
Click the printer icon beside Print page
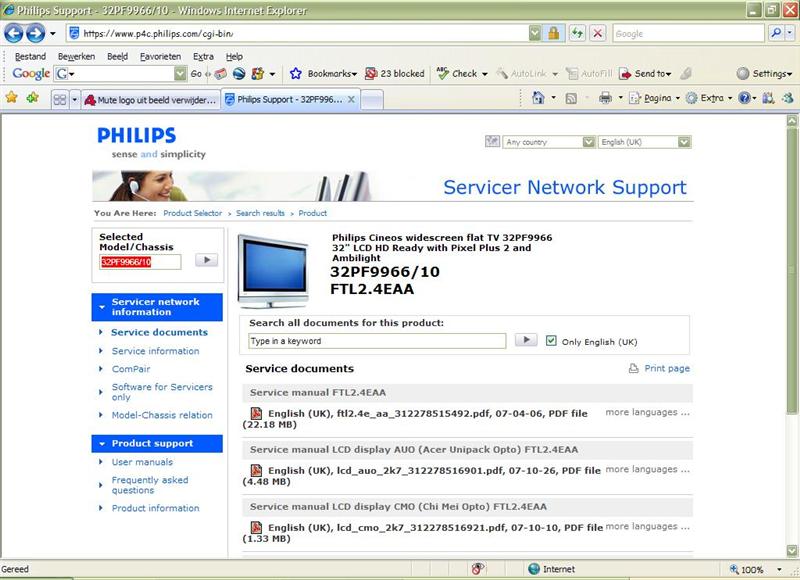634,368
